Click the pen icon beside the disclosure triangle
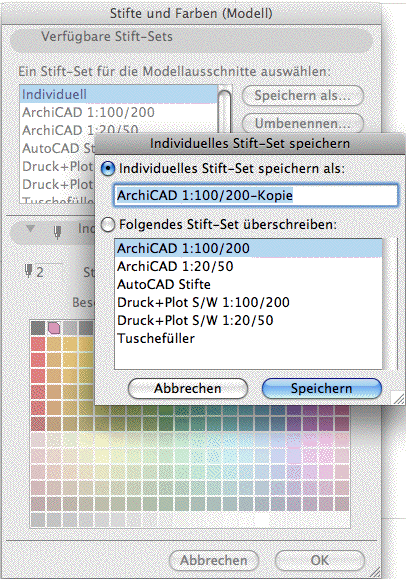Image resolution: width=406 pixels, height=579 pixels. pos(57,232)
